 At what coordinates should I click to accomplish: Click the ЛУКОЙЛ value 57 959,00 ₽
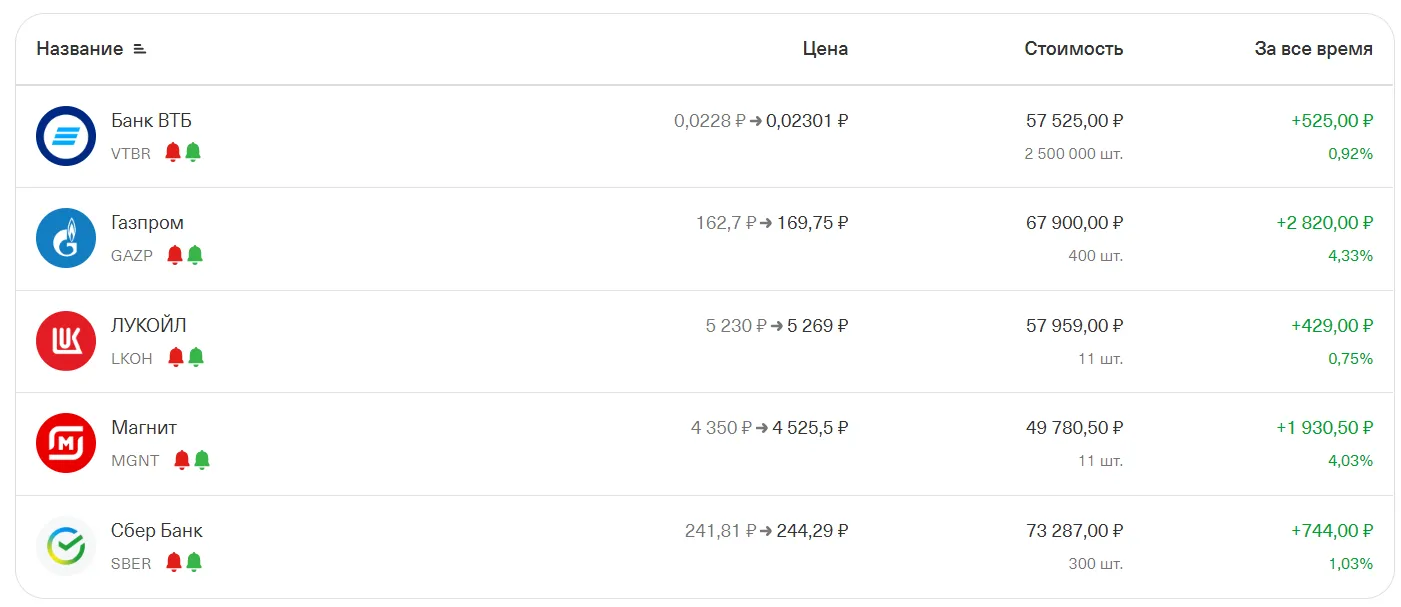1074,326
